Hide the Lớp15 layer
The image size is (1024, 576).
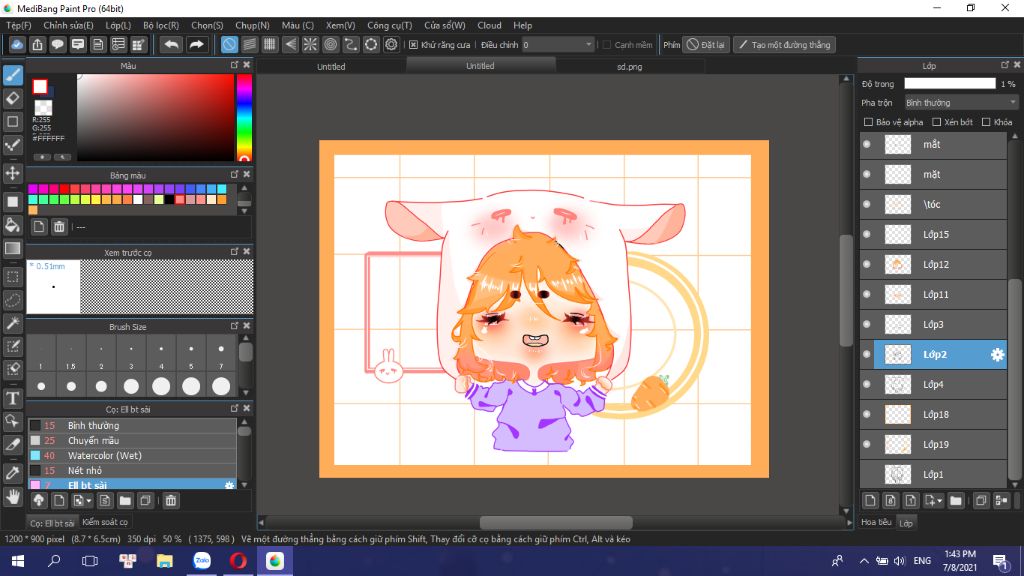[867, 234]
